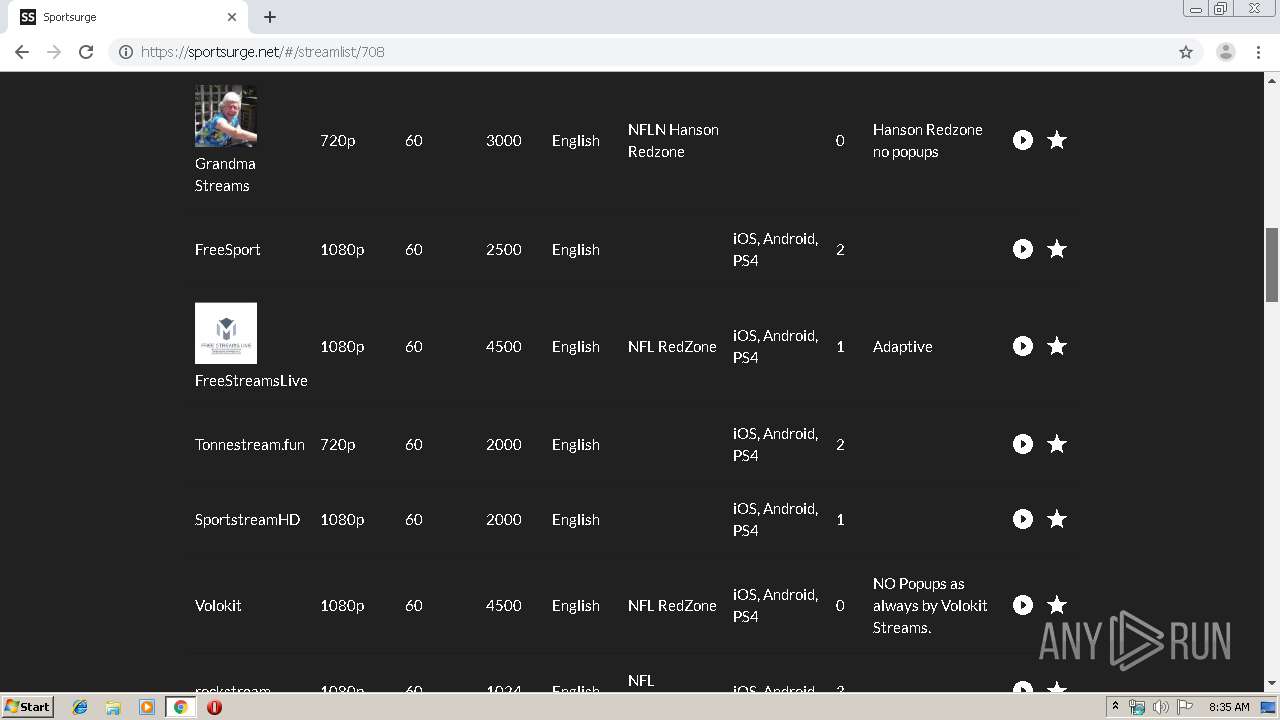
Task: Open Action Center flag icon
Action: pyautogui.click(x=1185, y=707)
